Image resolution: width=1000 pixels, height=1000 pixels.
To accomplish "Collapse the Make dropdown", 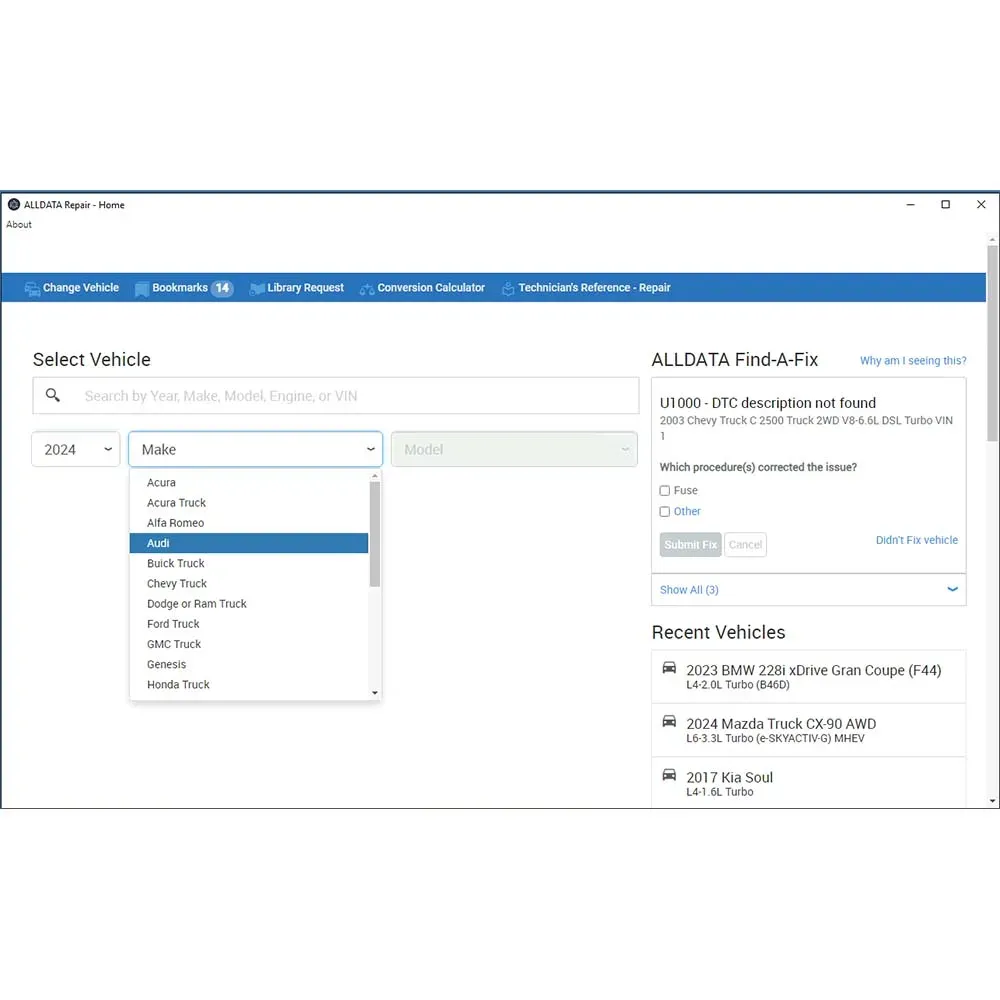I will 370,450.
